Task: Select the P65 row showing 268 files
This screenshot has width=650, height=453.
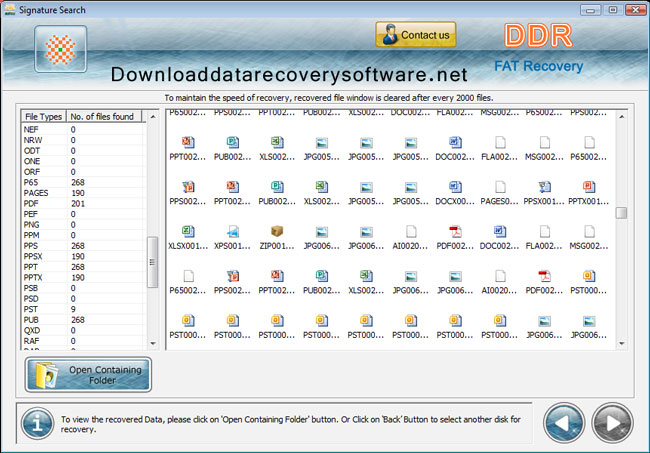Action: click(x=83, y=182)
